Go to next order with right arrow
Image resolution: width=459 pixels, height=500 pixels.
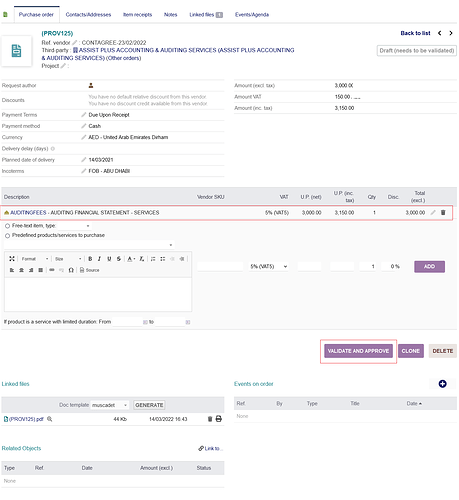451,33
